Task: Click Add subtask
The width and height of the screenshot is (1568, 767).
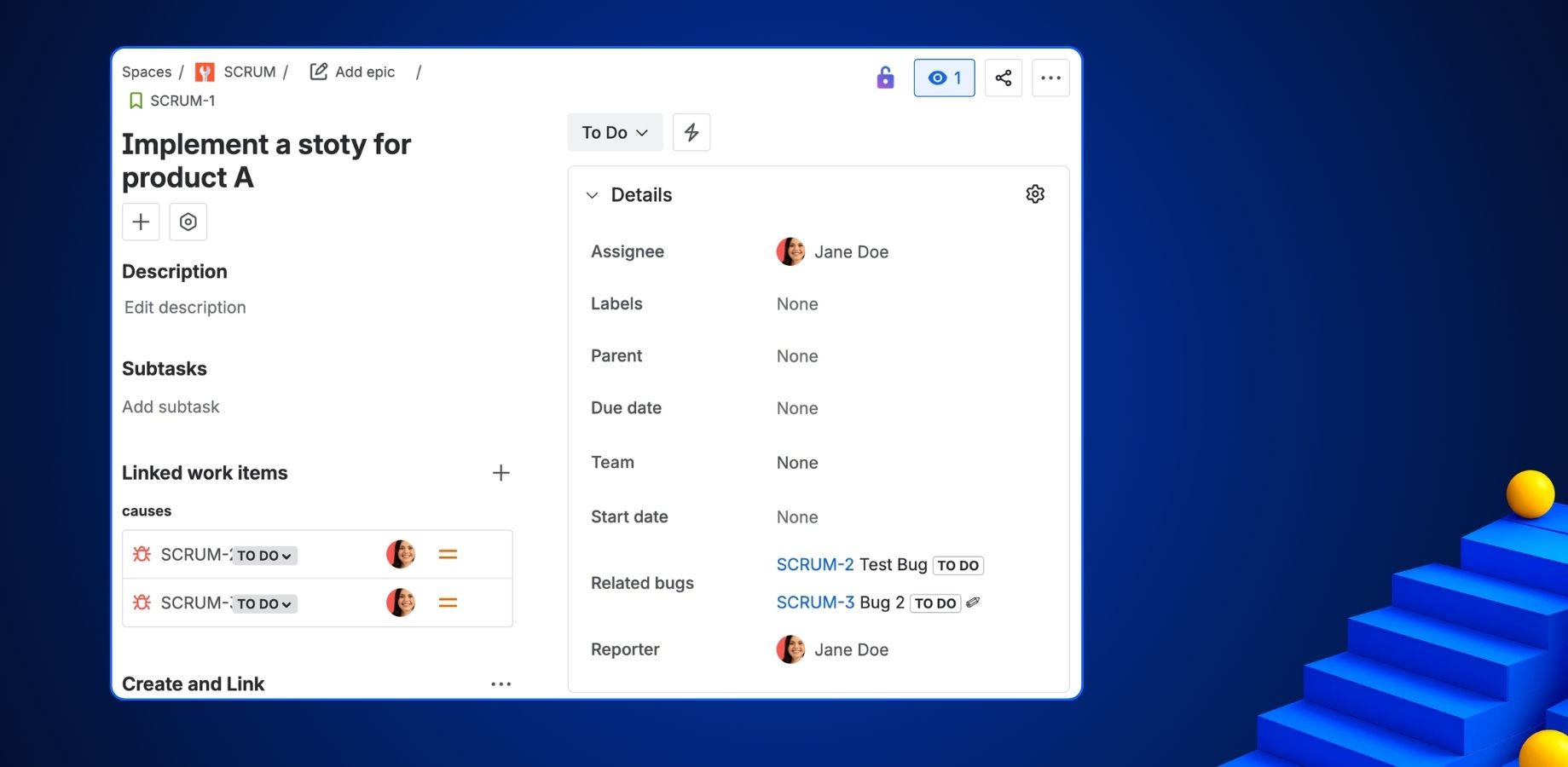Action: 171,407
